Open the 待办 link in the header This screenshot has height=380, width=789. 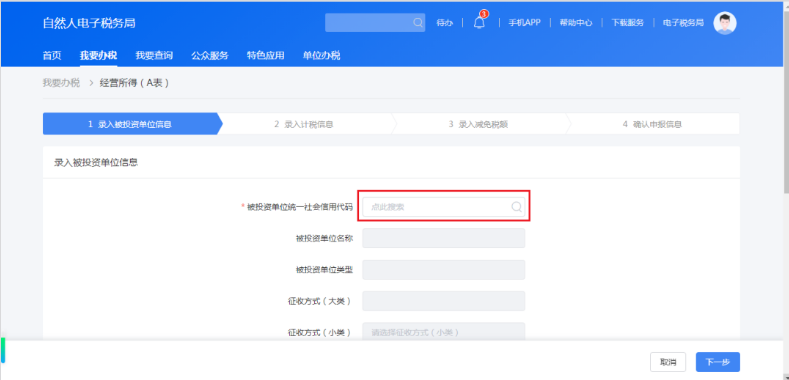pos(444,23)
